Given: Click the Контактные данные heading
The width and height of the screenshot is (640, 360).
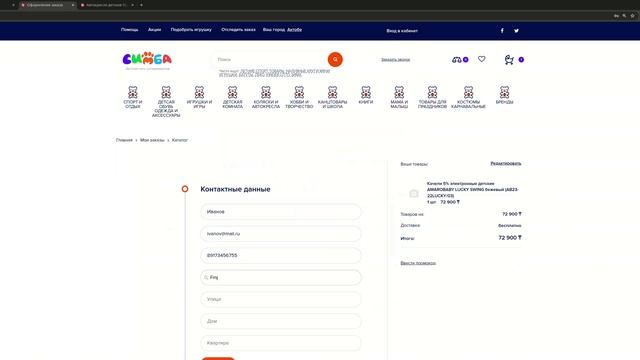Looking at the screenshot, I should point(235,189).
